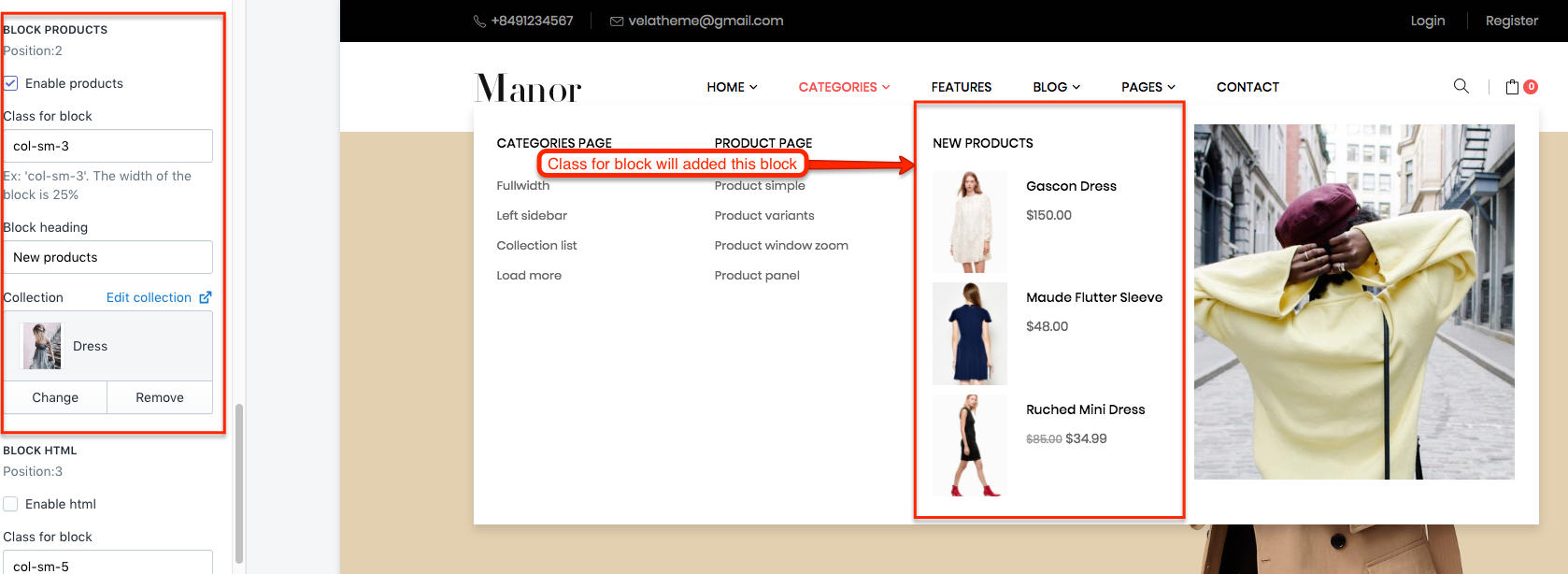The image size is (1568, 574).
Task: Click the search magnifier icon
Action: pyautogui.click(x=1461, y=86)
